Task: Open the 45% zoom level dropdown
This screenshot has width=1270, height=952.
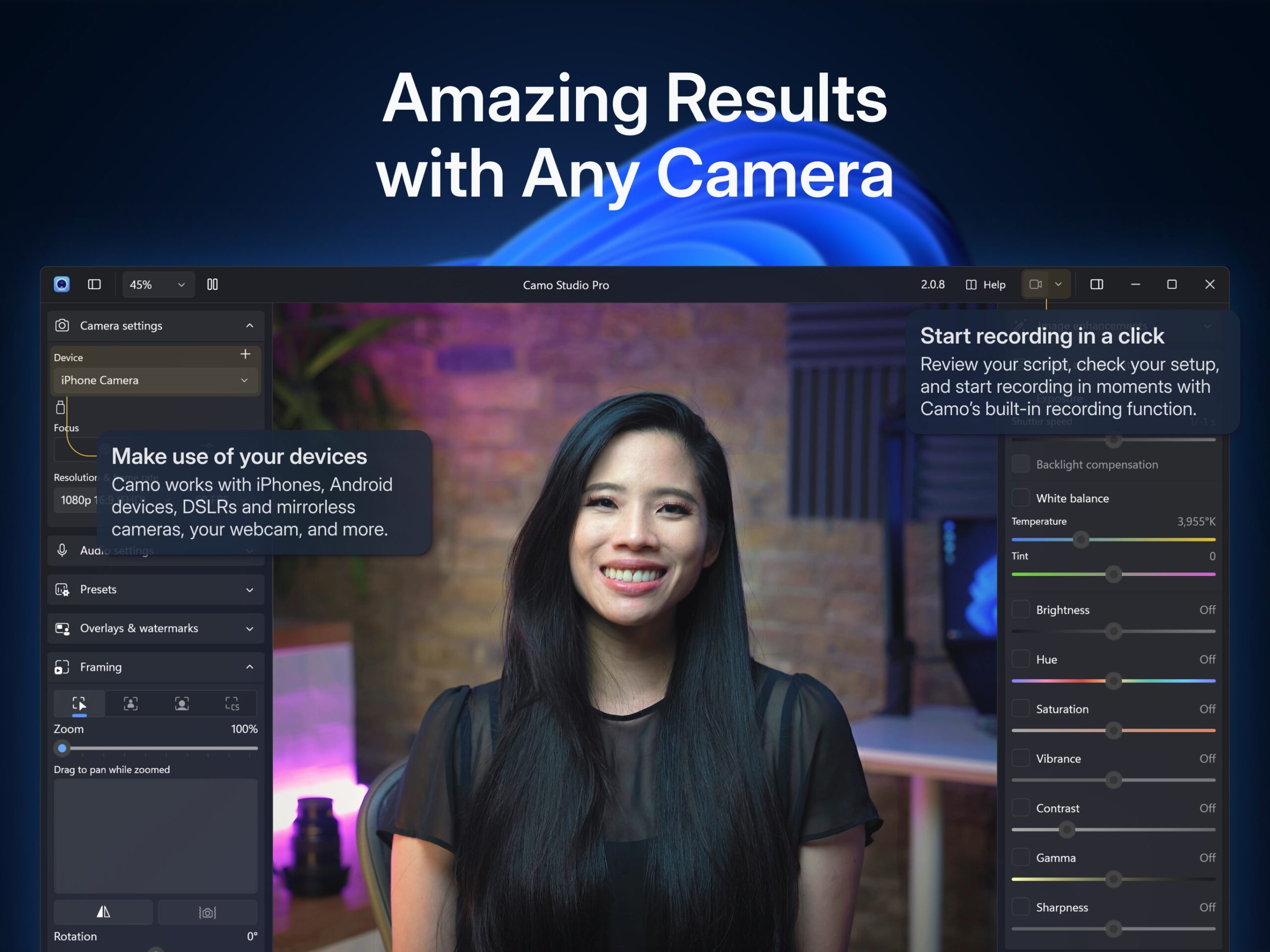Action: 157,284
